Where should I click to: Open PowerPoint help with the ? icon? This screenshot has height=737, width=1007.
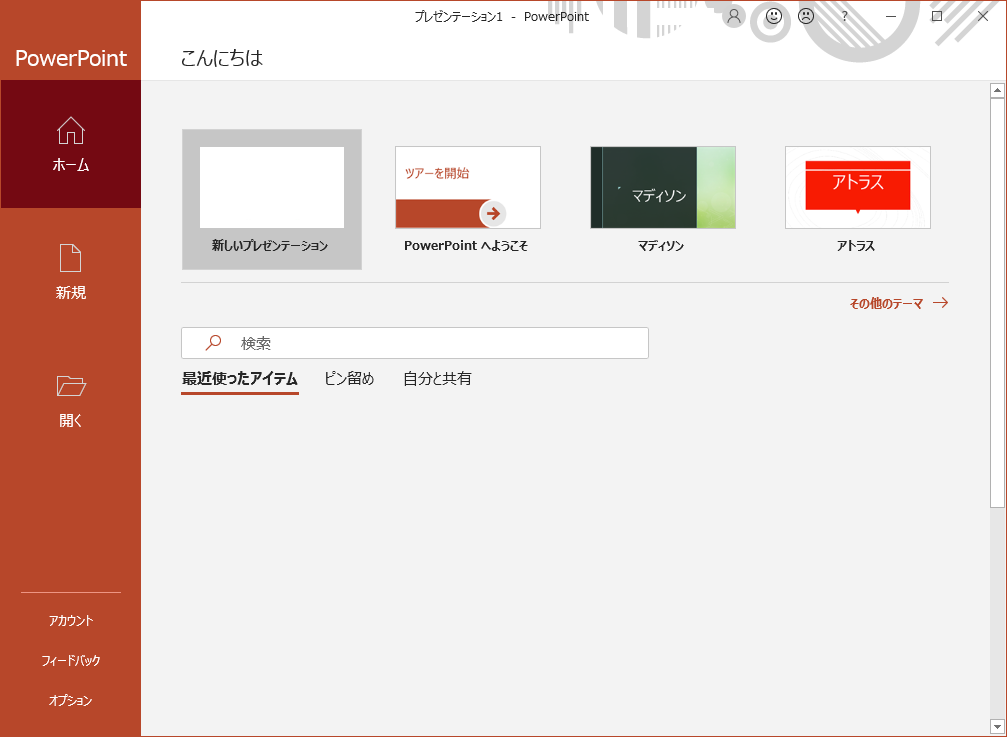pyautogui.click(x=844, y=17)
